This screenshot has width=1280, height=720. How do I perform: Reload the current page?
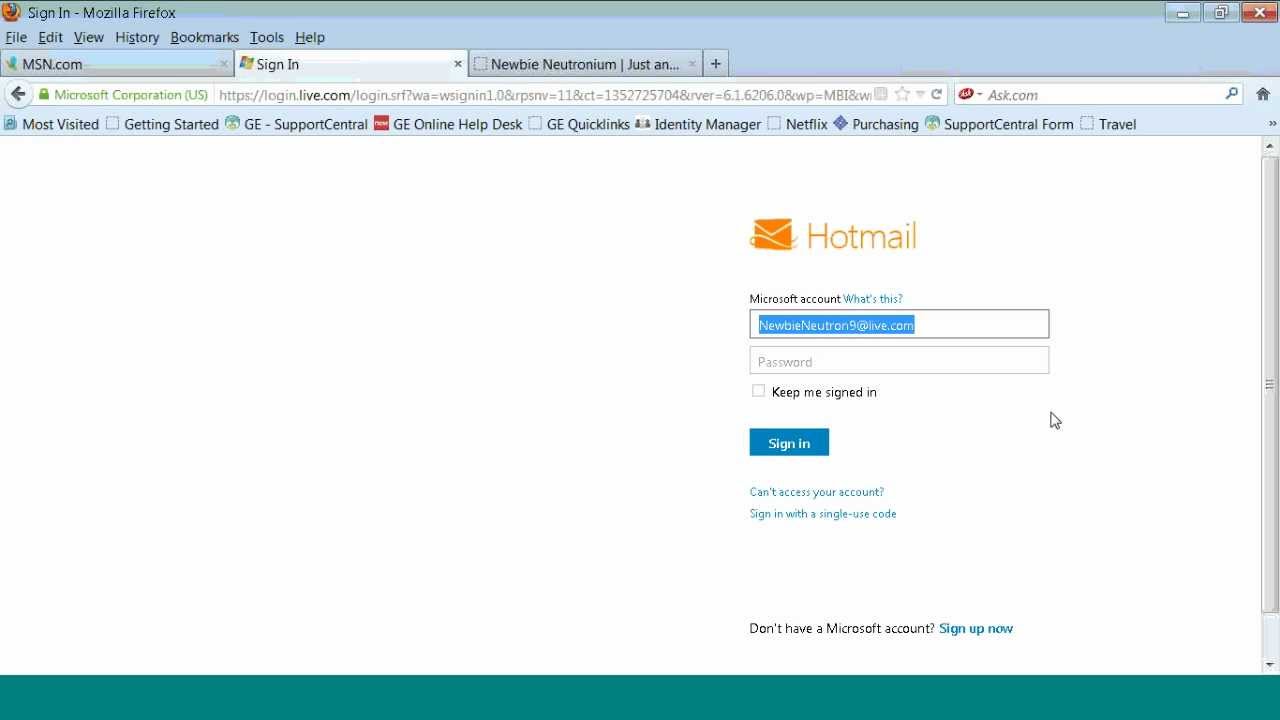click(x=936, y=94)
